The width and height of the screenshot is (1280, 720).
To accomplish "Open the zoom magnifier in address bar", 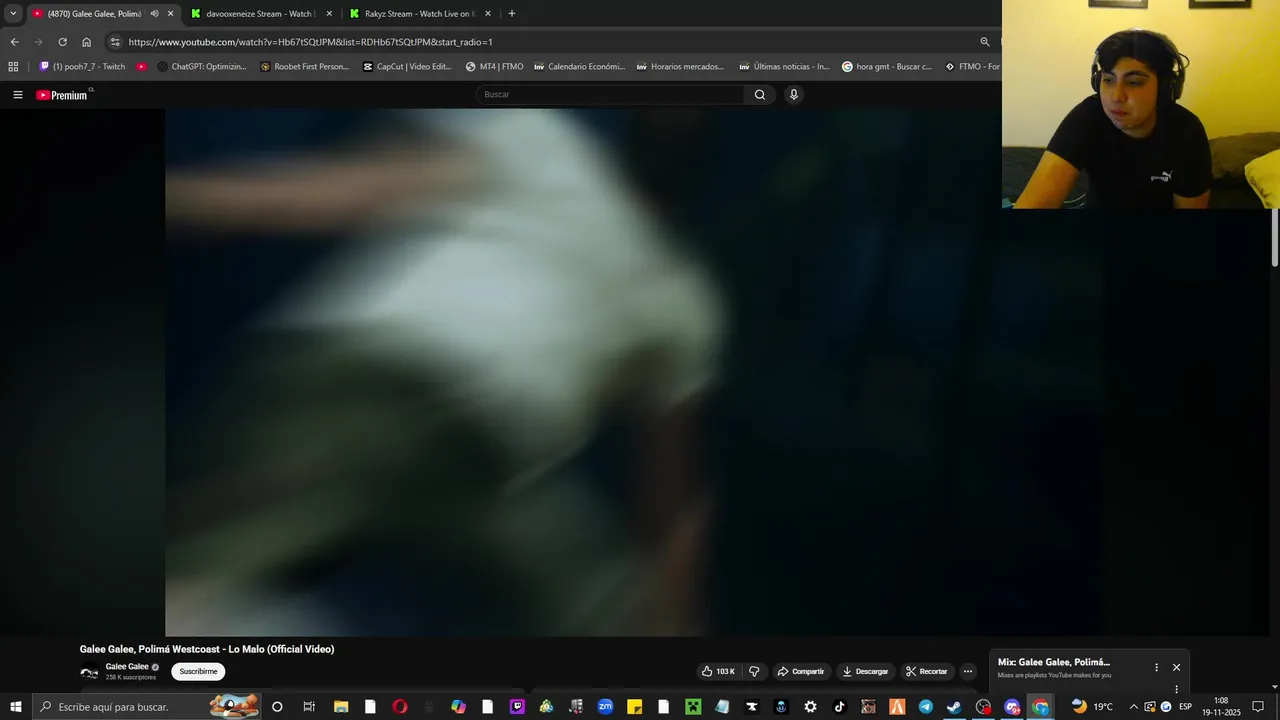I will click(984, 42).
